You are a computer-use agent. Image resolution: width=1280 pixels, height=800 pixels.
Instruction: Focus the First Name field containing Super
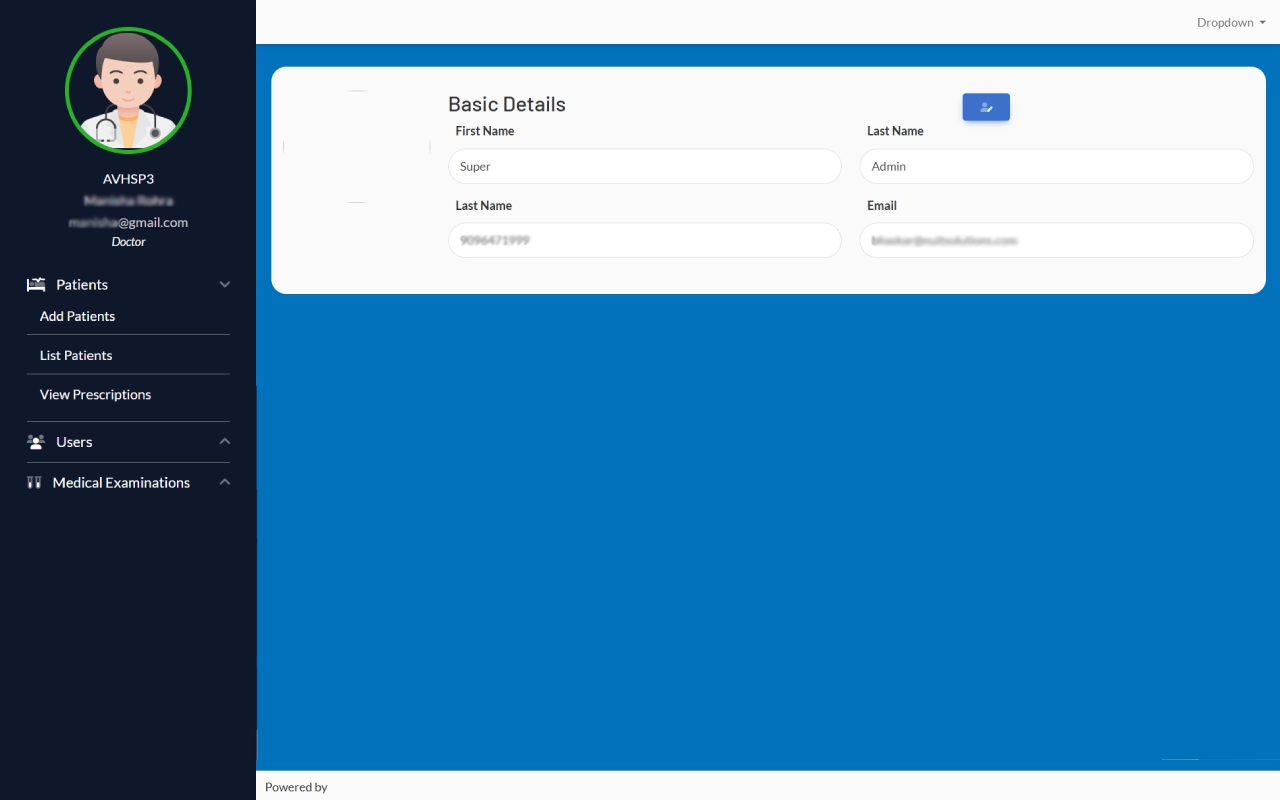pyautogui.click(x=644, y=167)
